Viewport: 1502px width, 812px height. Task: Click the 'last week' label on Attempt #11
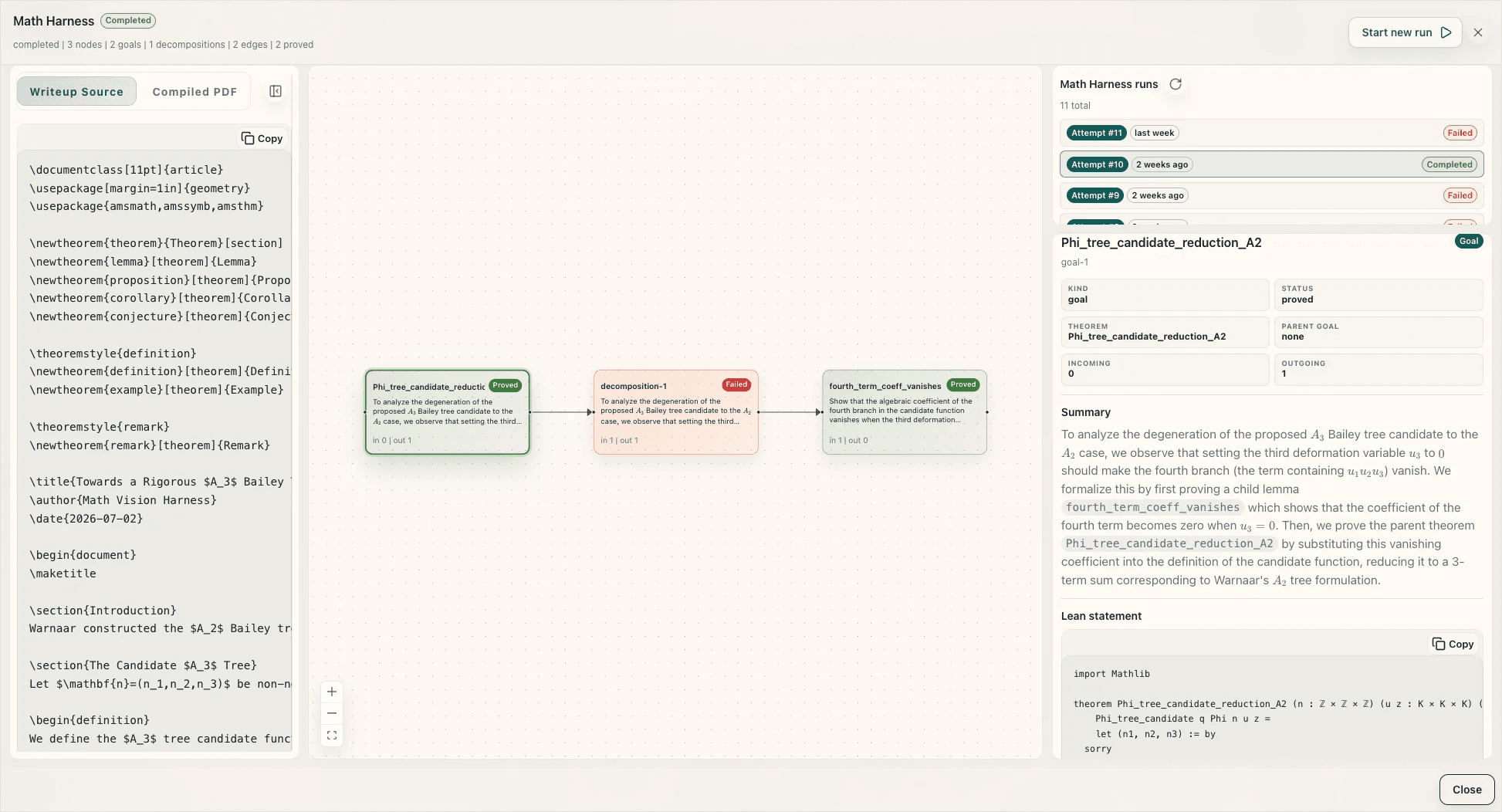click(1154, 133)
